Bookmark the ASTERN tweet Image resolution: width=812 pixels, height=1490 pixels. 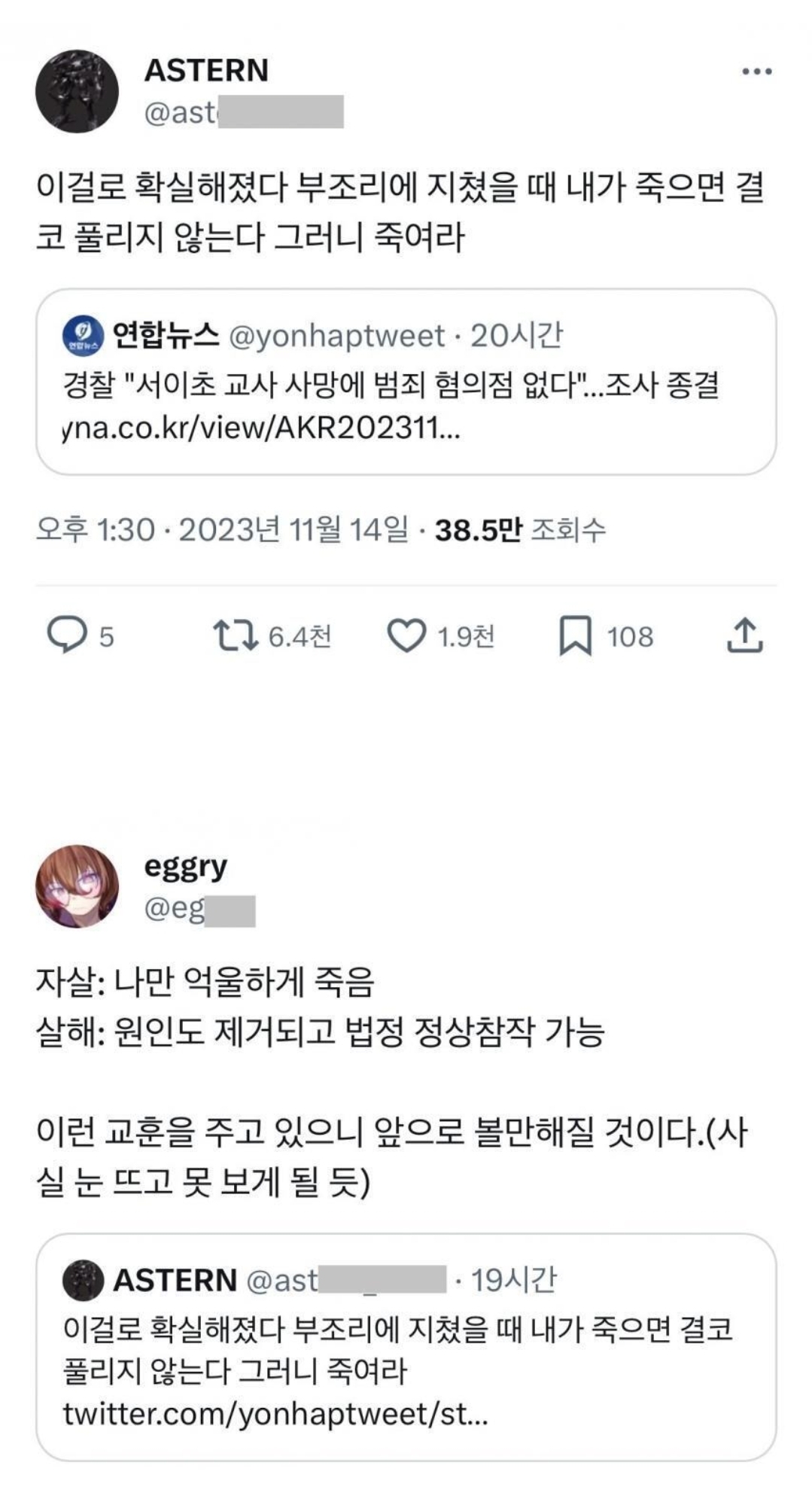coord(575,636)
